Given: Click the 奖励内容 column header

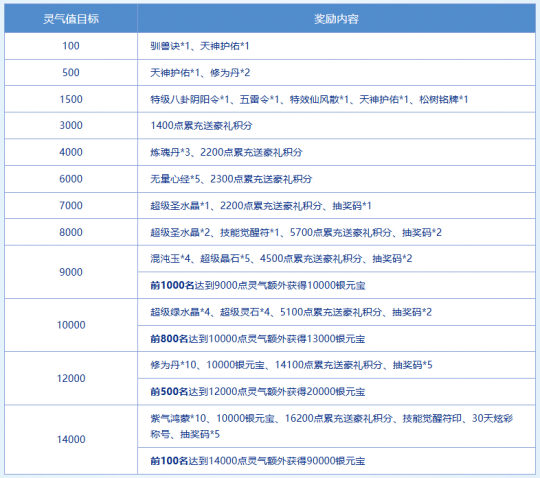Looking at the screenshot, I should coord(336,19).
